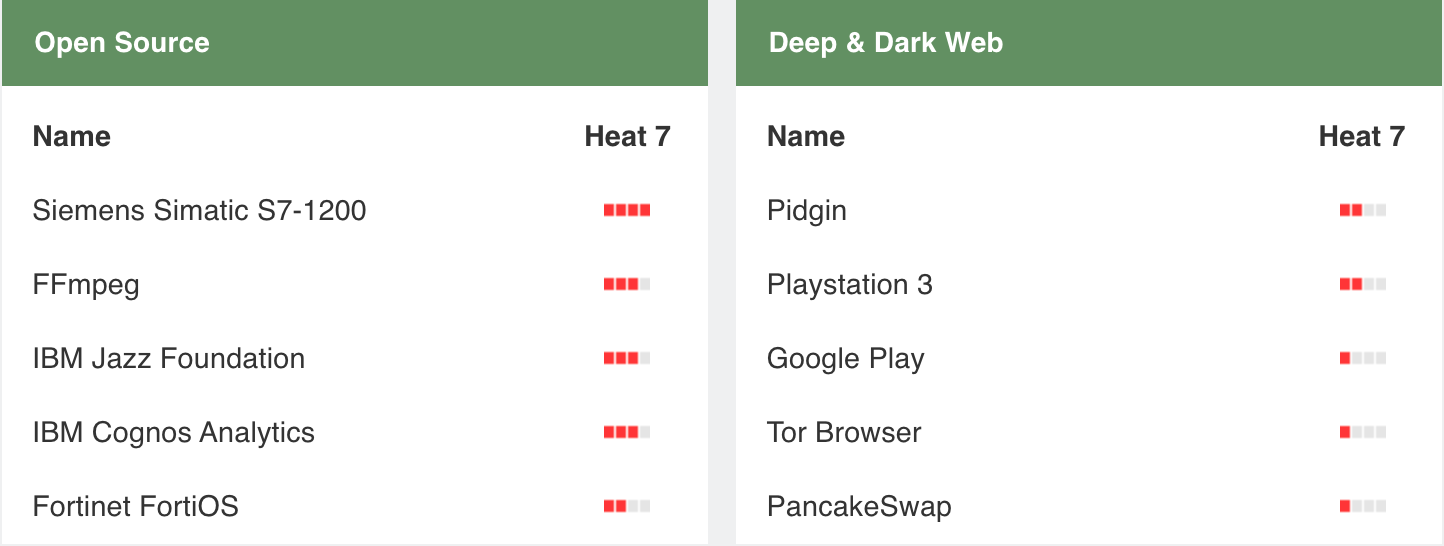Sort Open Source list by Heat 7
This screenshot has height=546, width=1444.
[627, 136]
